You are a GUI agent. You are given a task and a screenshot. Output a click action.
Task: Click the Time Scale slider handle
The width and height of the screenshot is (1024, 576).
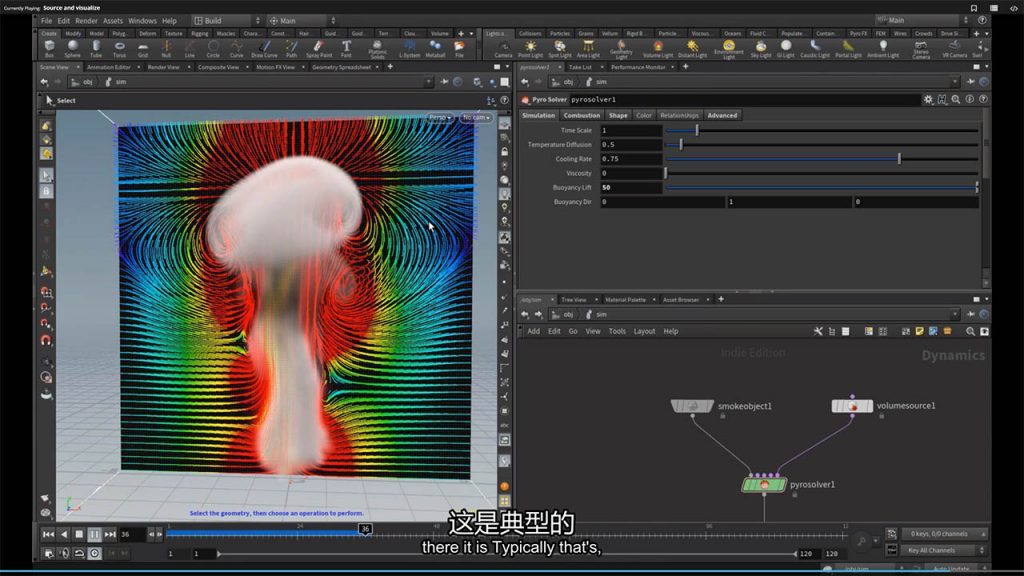tap(697, 130)
